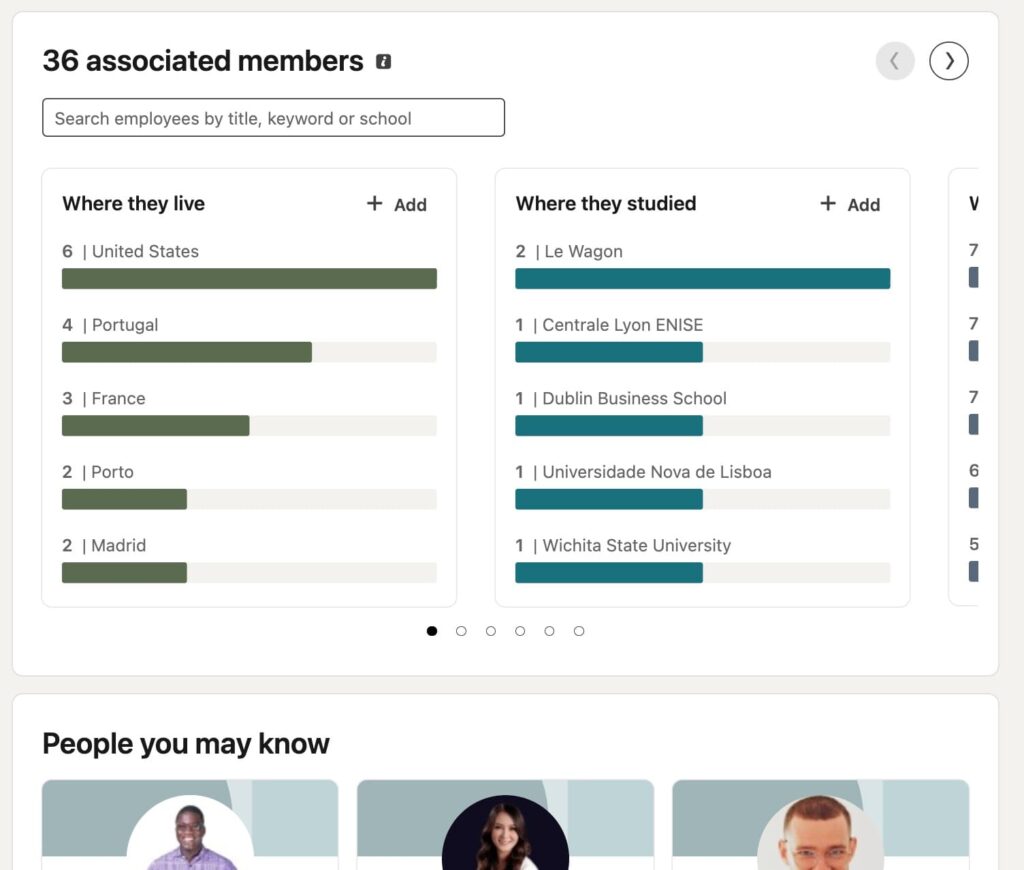Click the 'Where they studied' heading
The height and width of the screenshot is (870, 1024).
[x=606, y=203]
